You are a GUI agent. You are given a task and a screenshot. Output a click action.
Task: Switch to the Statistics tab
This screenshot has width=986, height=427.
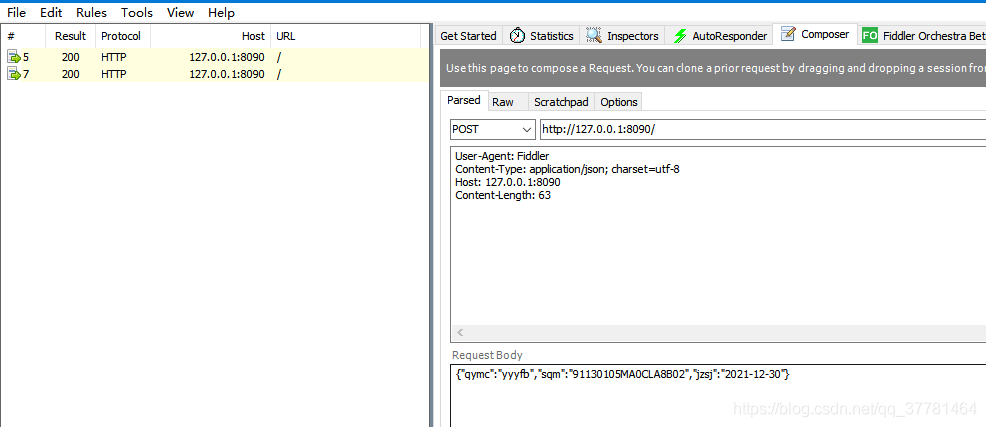coord(542,36)
